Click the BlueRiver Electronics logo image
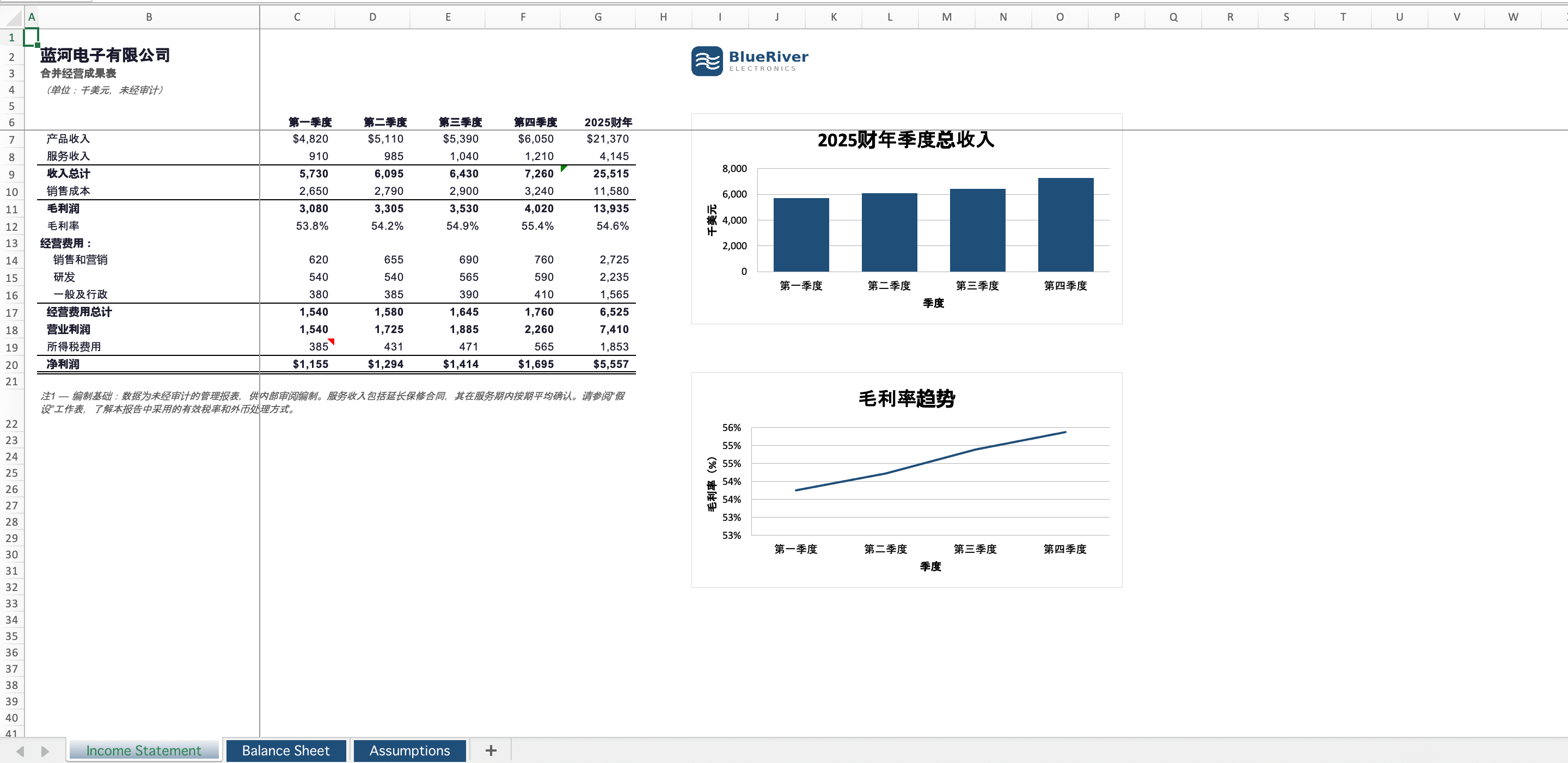Screen dimensions: 1568x763 [x=750, y=61]
